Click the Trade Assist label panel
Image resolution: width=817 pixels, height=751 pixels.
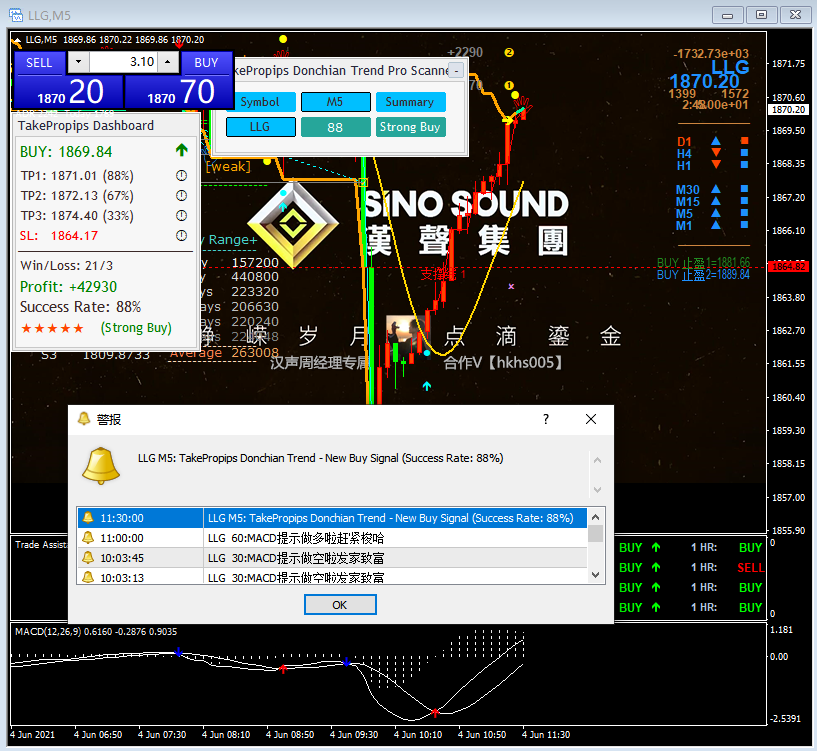coord(41,545)
